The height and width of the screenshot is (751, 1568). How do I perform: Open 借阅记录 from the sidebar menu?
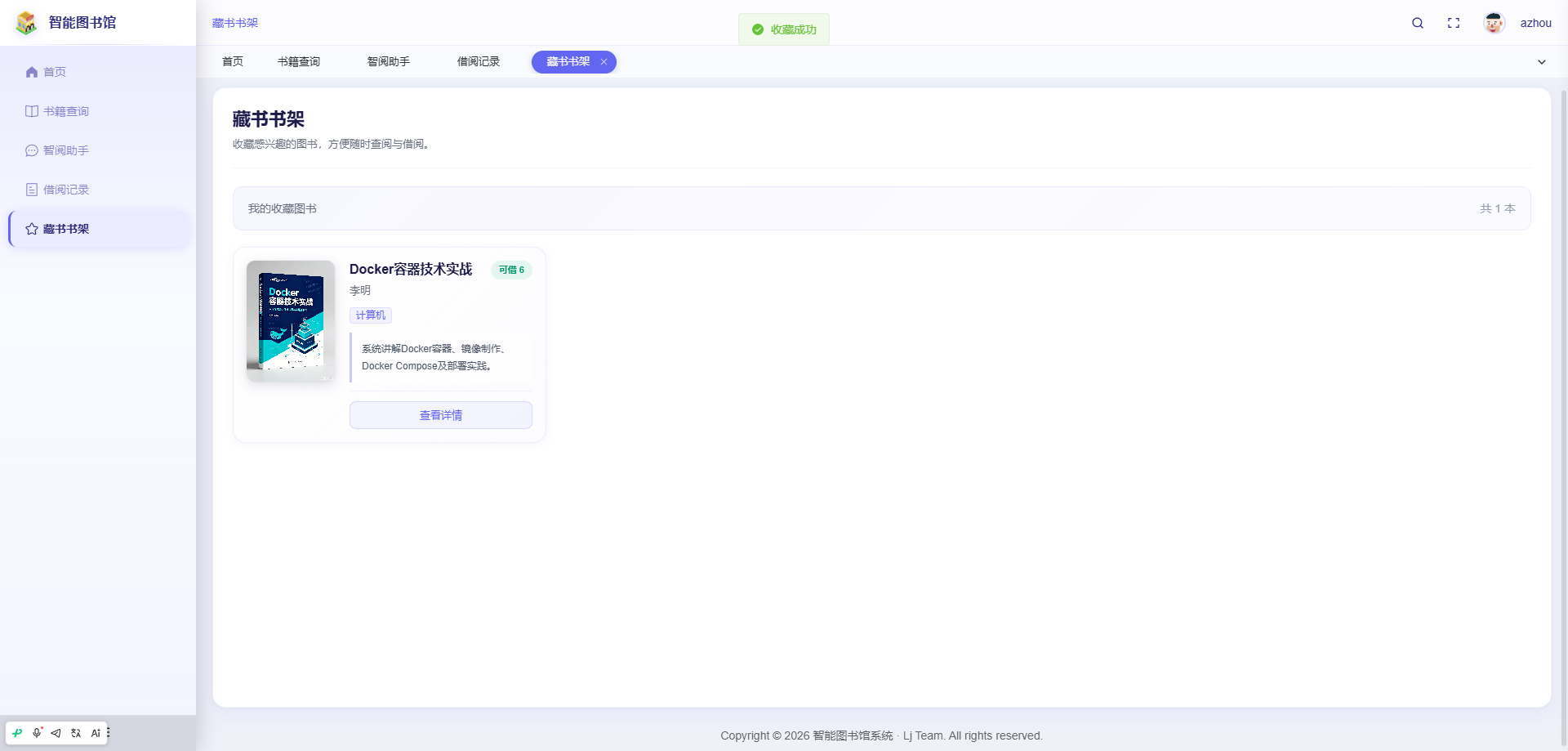tap(99, 190)
